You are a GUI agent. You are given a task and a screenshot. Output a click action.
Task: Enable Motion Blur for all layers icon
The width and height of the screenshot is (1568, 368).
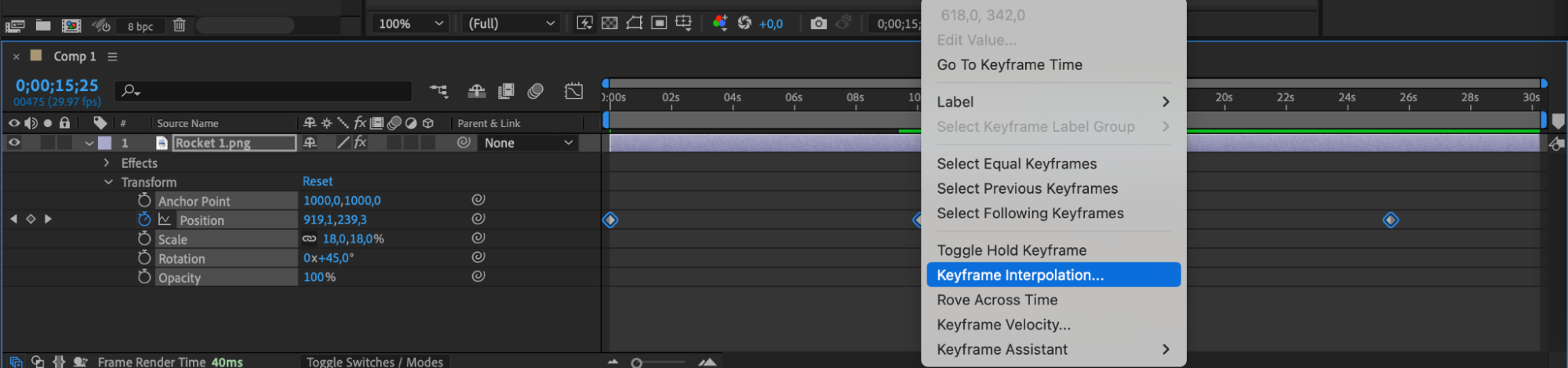click(536, 91)
